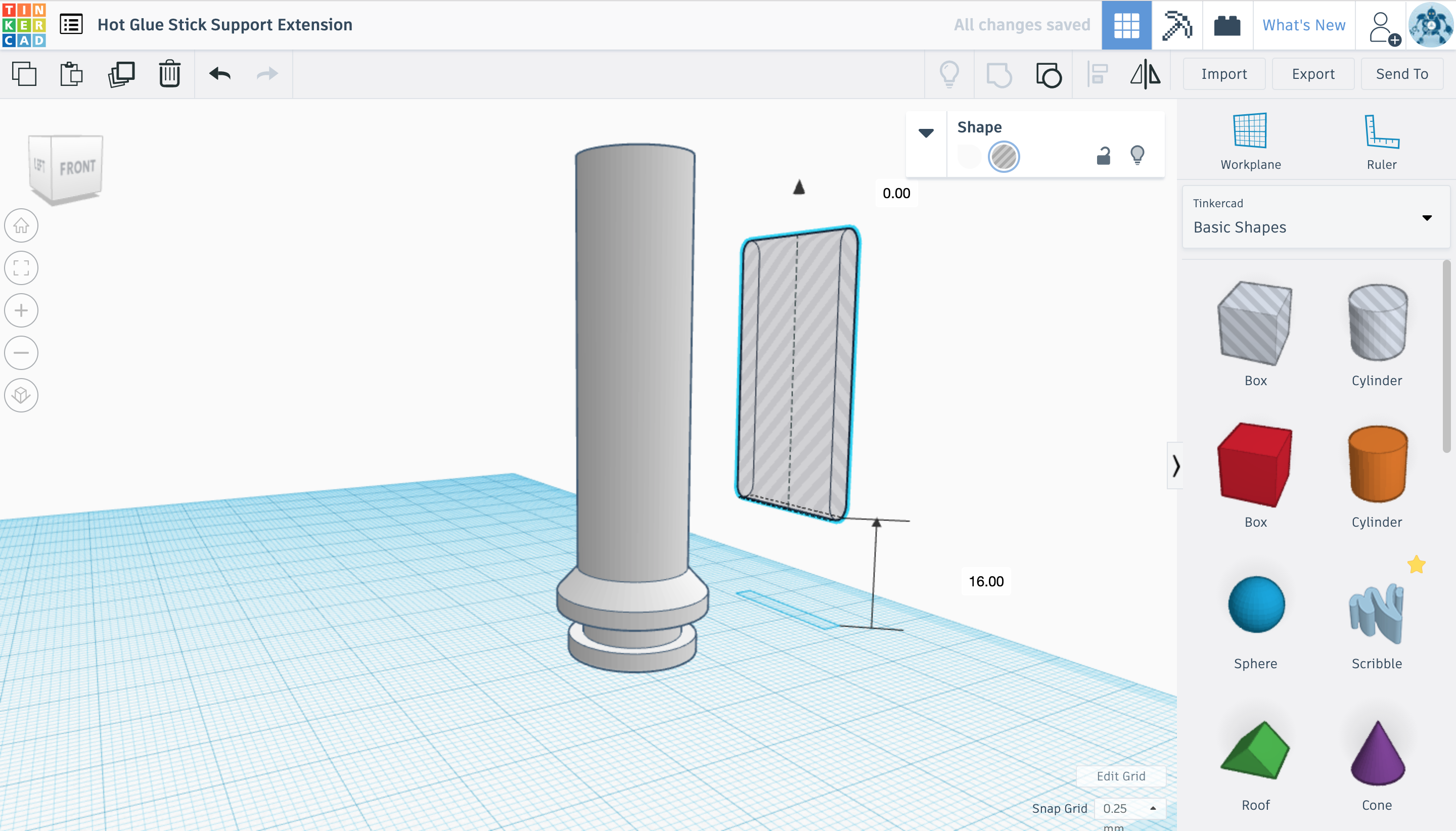Select the Mirror tool icon
Image resolution: width=1456 pixels, height=831 pixels.
pos(1145,74)
